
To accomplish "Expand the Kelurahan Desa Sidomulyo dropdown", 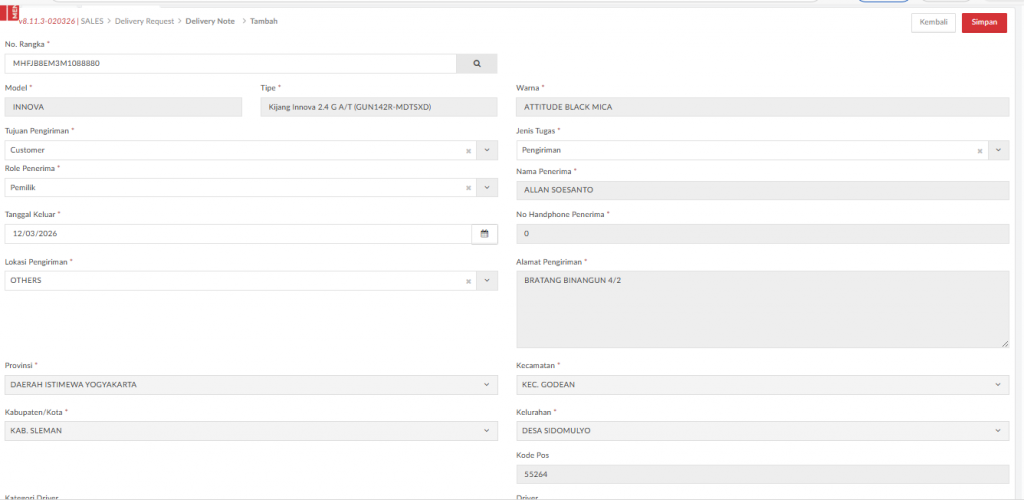I will click(x=998, y=431).
